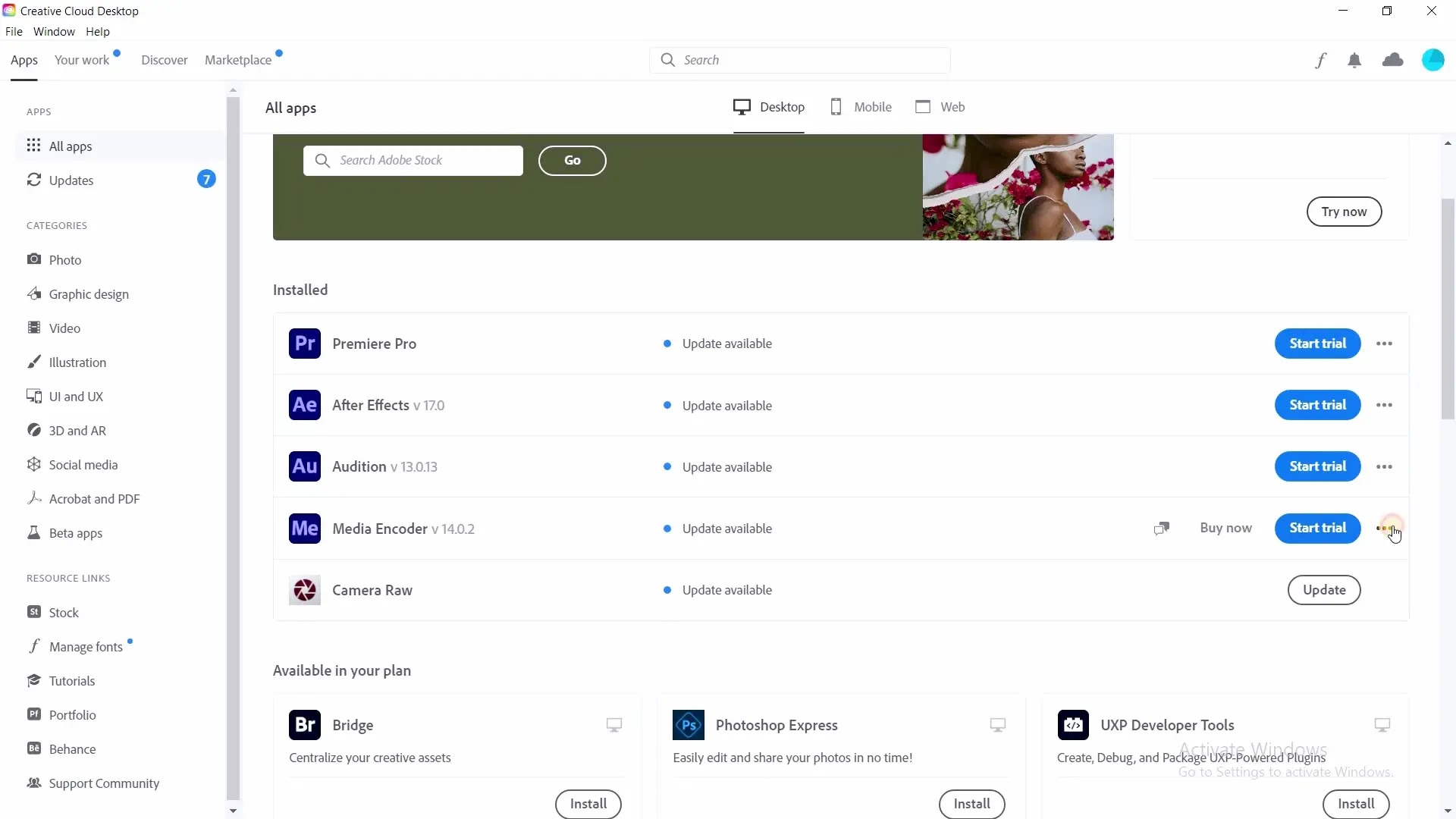Open more options for Media Encoder
The width and height of the screenshot is (1456, 819).
coord(1384,528)
